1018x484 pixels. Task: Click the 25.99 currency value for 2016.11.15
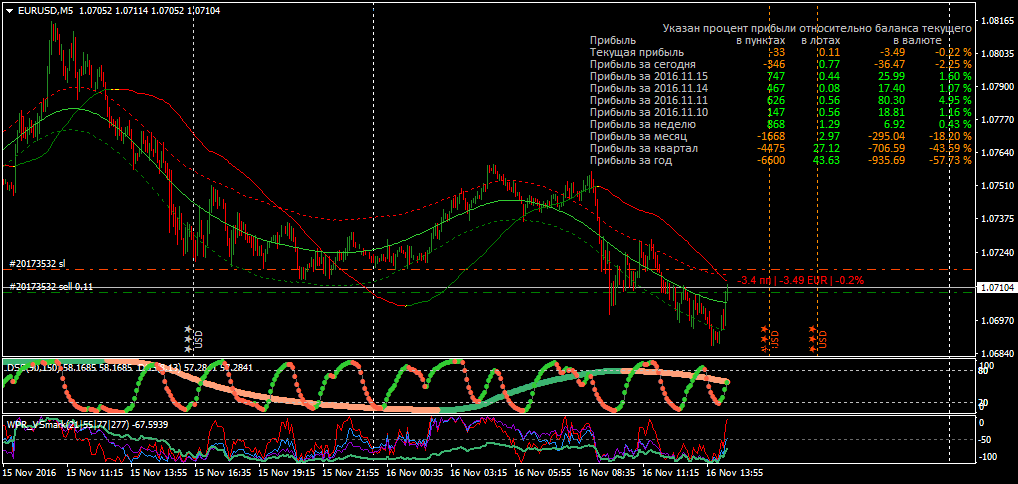[x=893, y=77]
